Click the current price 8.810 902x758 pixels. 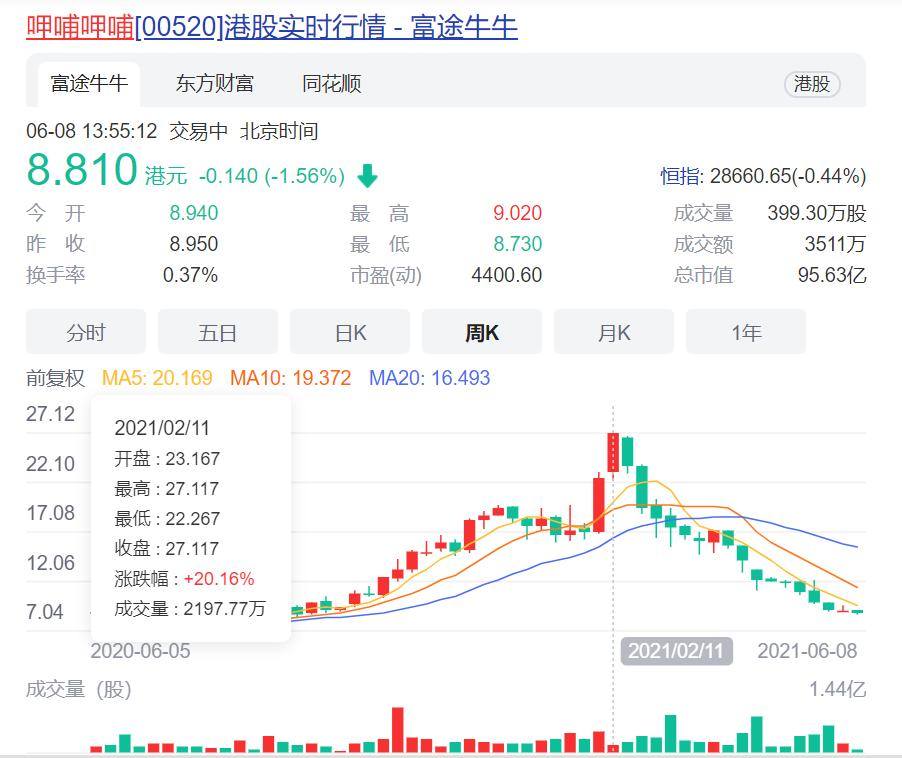coord(82,170)
